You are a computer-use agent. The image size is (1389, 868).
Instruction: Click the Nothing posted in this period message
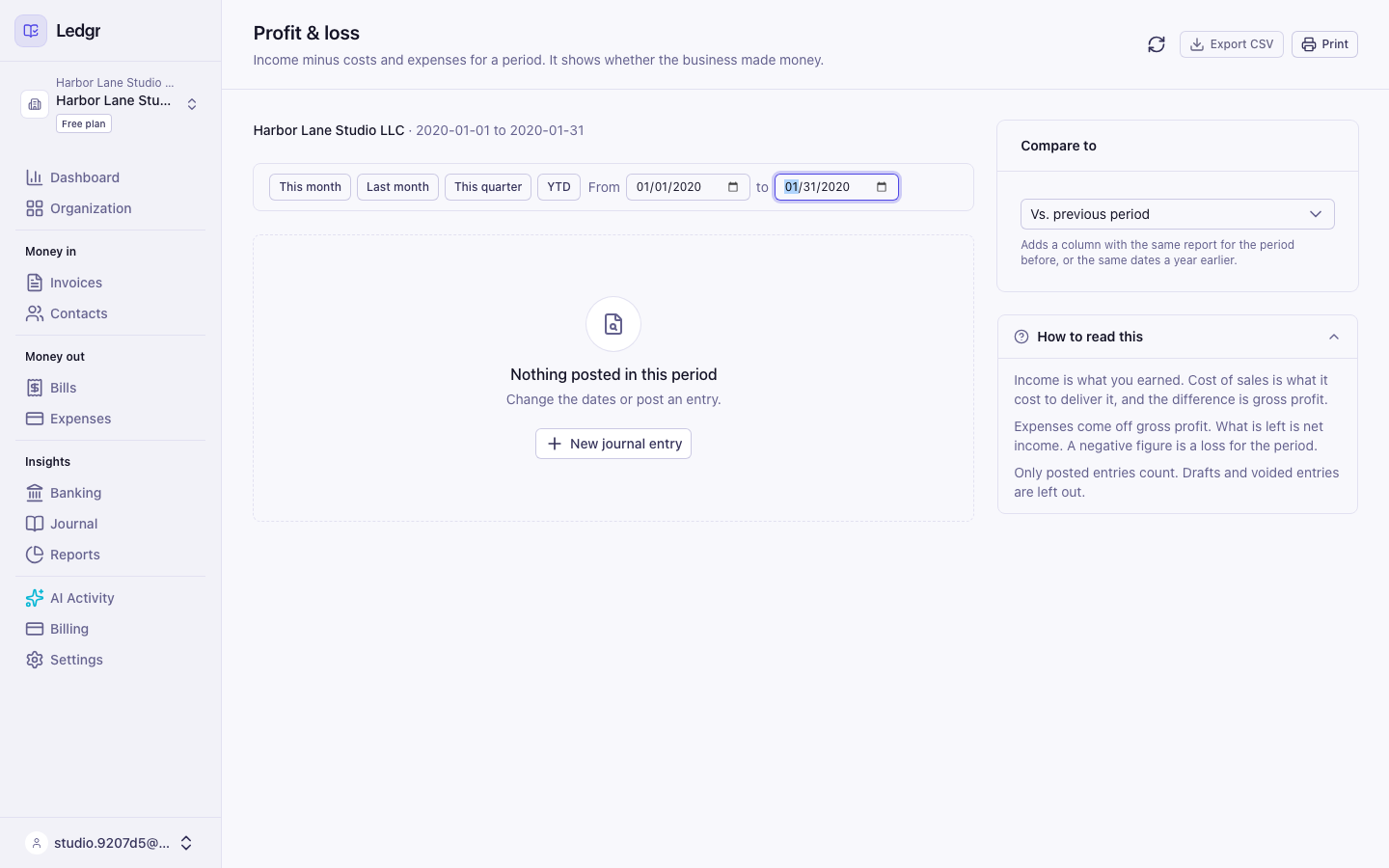click(613, 374)
